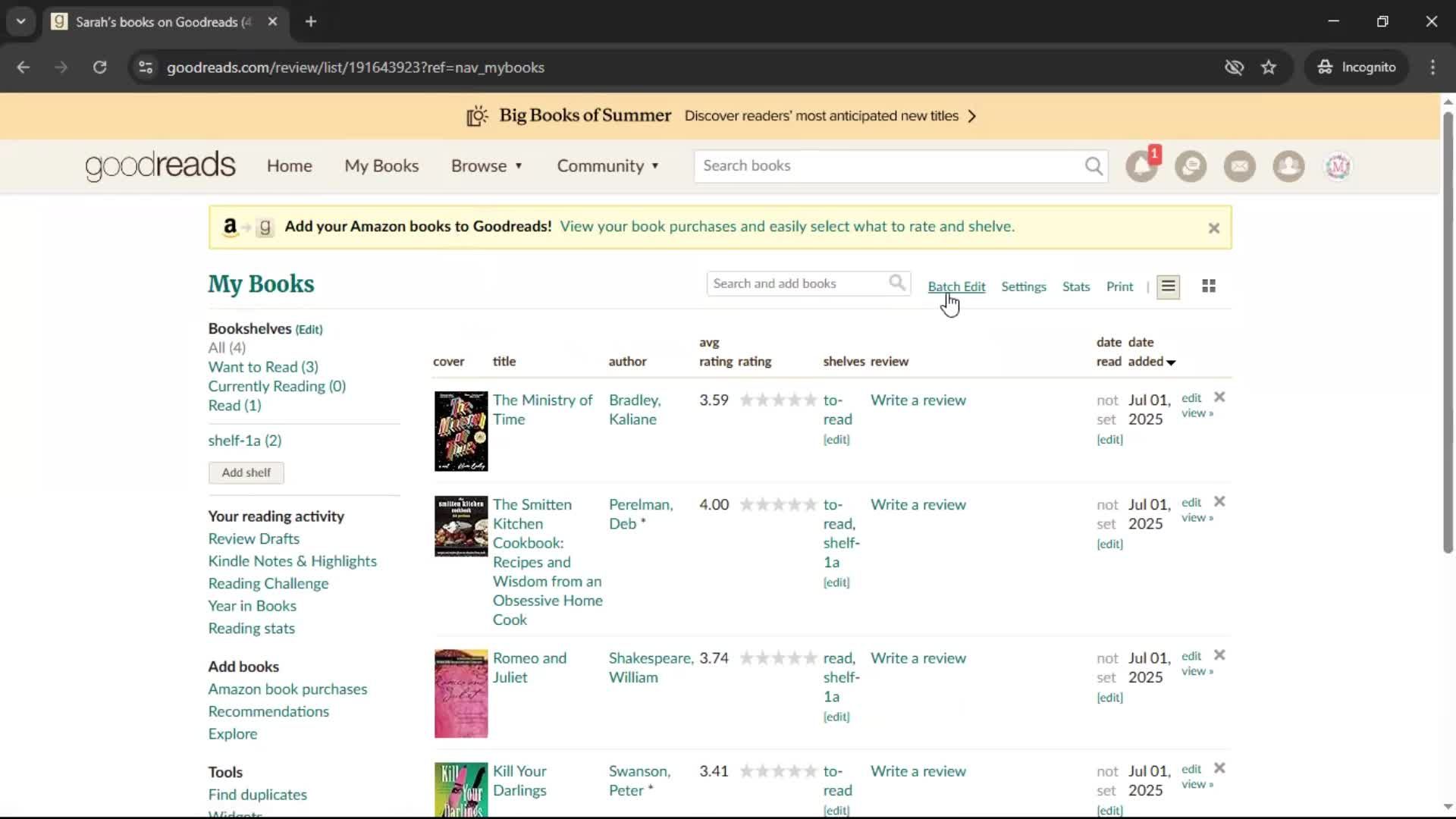This screenshot has width=1456, height=819.
Task: Open My Books in navigation
Action: (x=381, y=165)
